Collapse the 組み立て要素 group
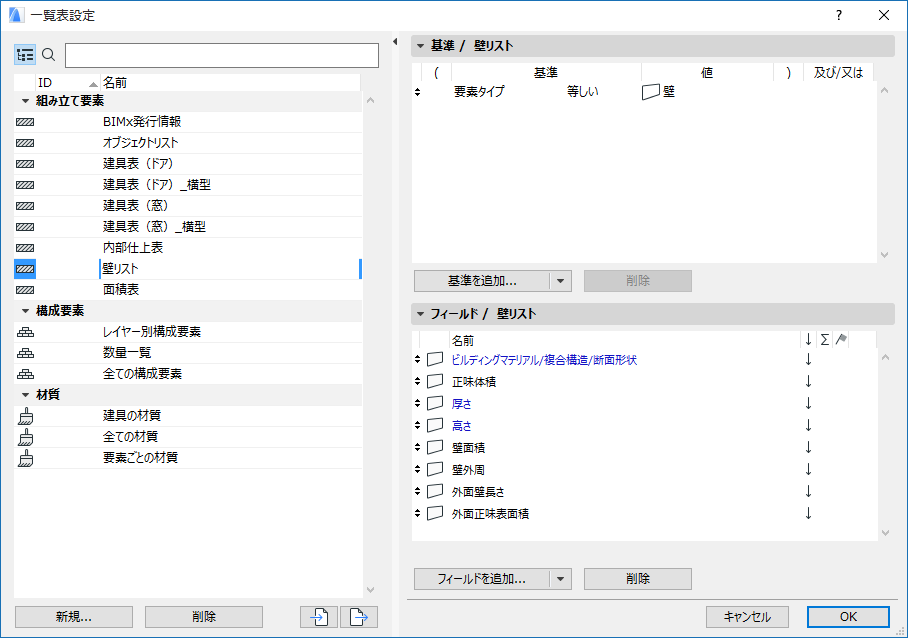 tap(25, 101)
